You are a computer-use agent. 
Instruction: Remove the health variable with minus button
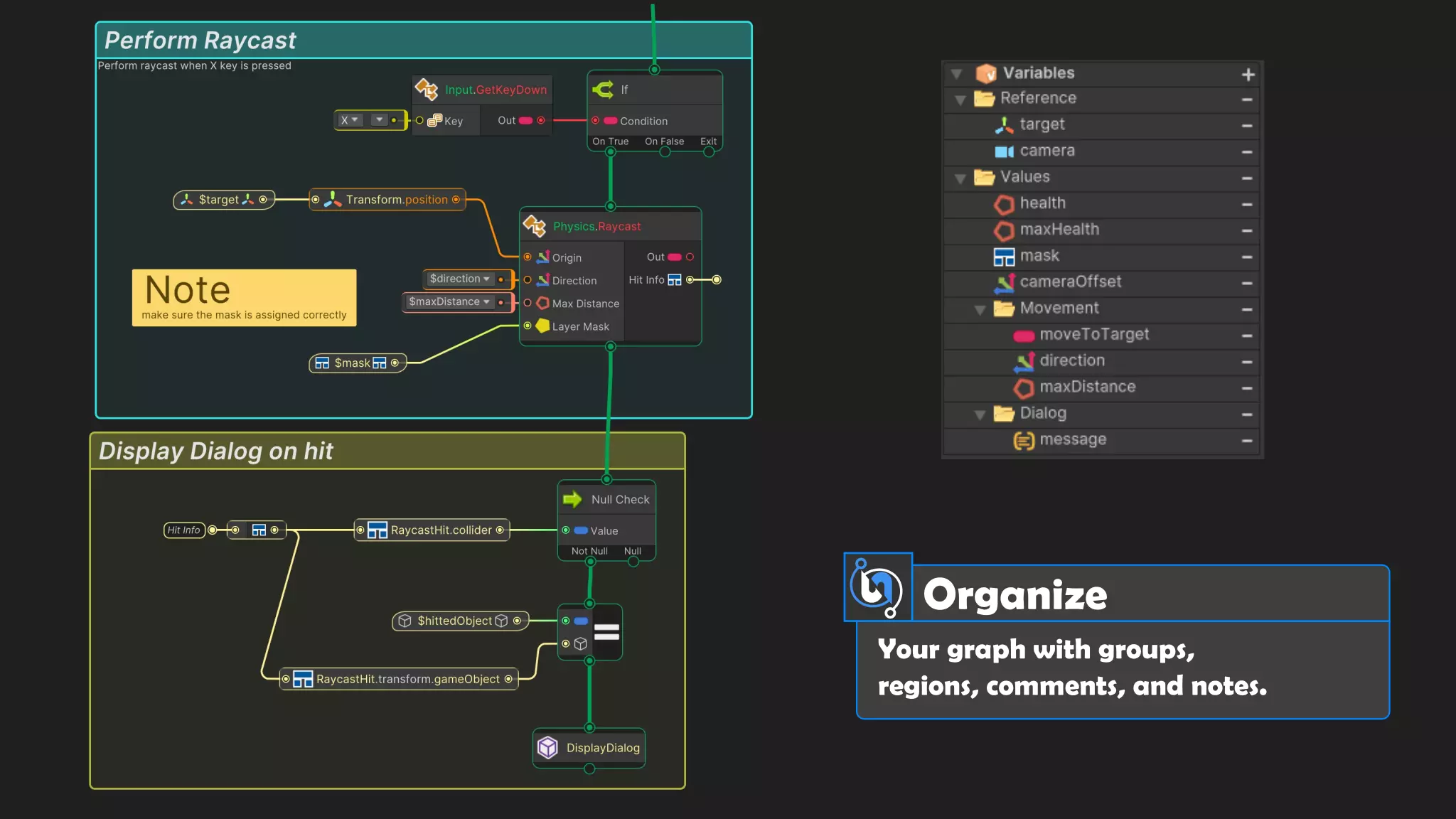point(1247,205)
